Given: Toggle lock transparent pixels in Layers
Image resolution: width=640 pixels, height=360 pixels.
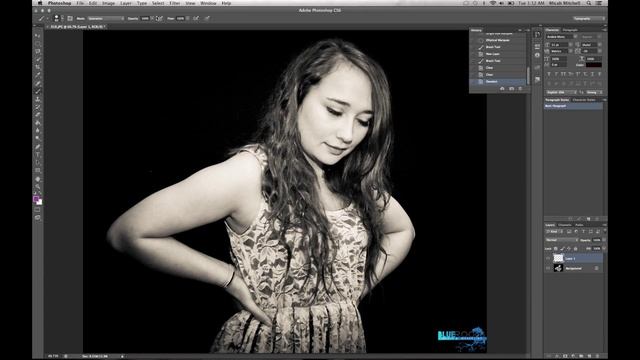Looking at the screenshot, I should [x=556, y=248].
